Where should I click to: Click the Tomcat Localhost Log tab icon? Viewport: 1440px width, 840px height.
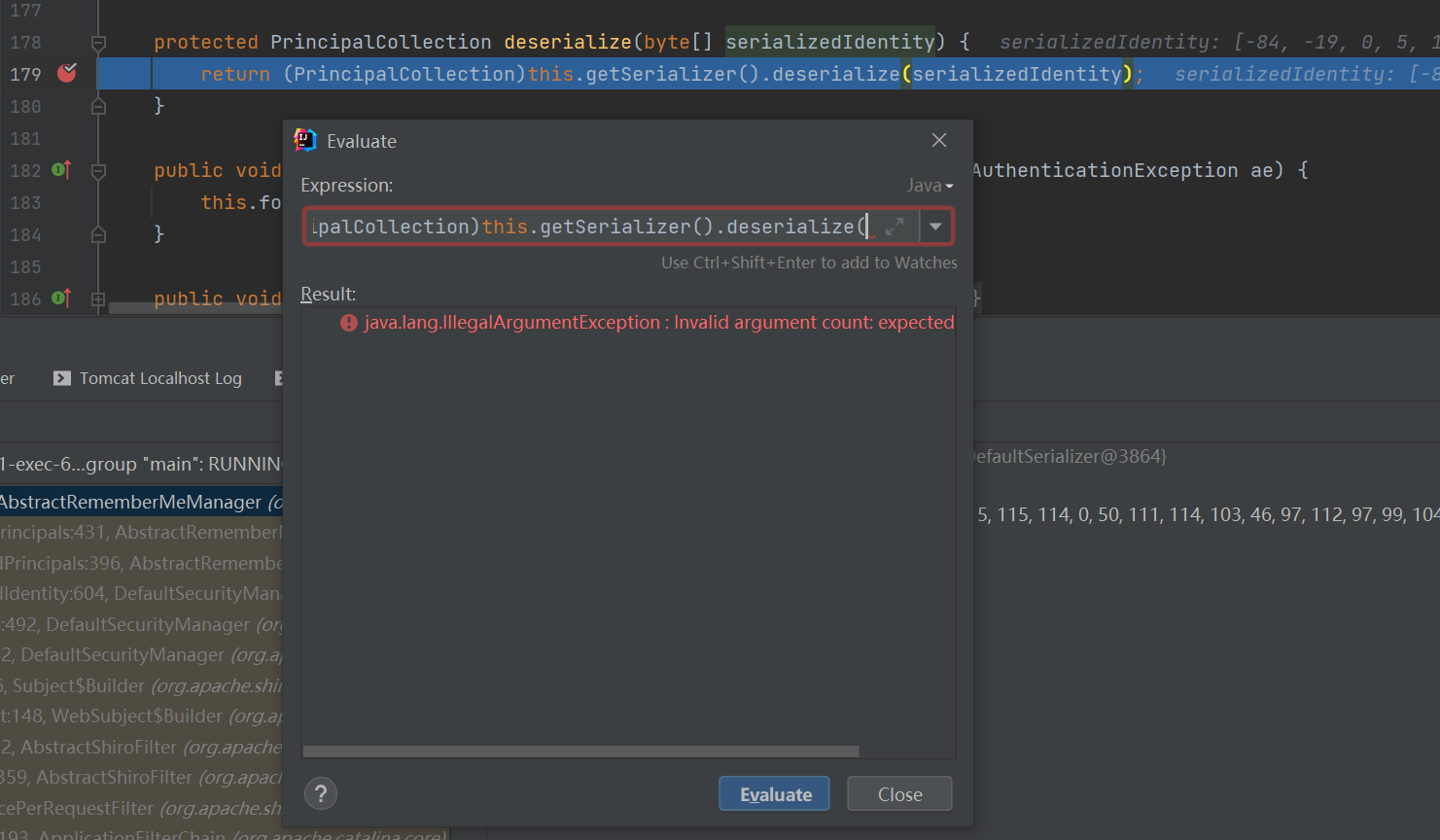[62, 378]
